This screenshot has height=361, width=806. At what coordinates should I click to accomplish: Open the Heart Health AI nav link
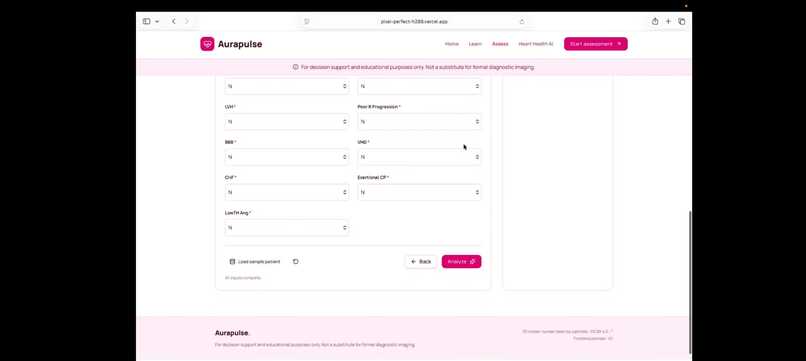536,44
